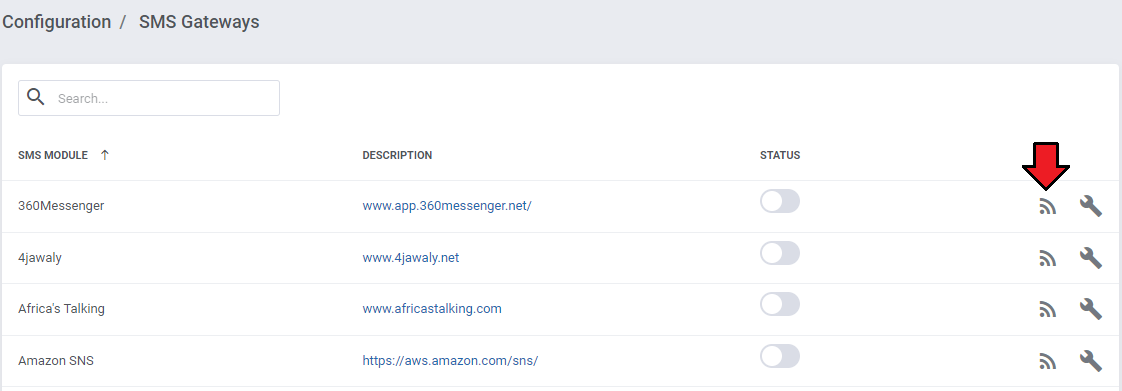
Task: Enable the 360Messenger status toggle
Action: 780,201
